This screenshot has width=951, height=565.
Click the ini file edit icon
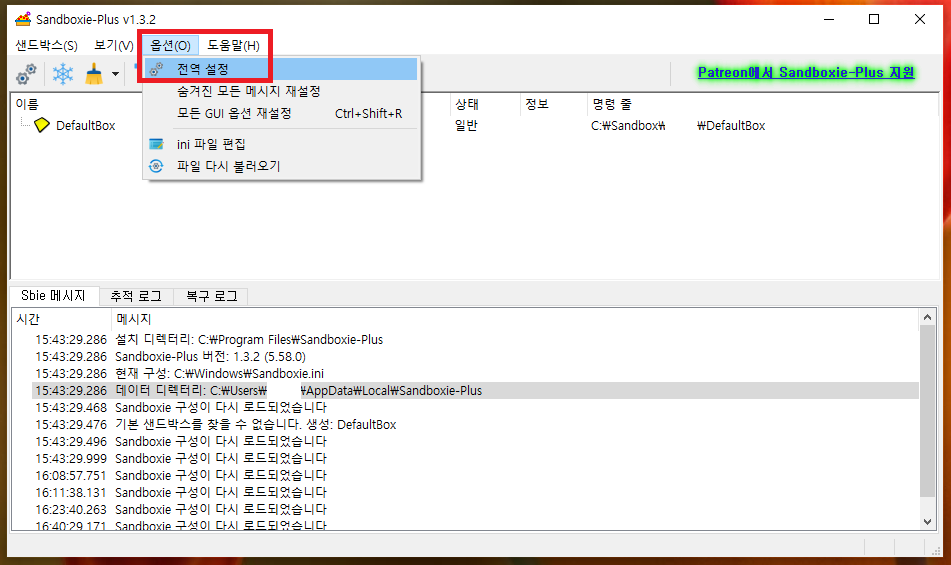click(156, 144)
